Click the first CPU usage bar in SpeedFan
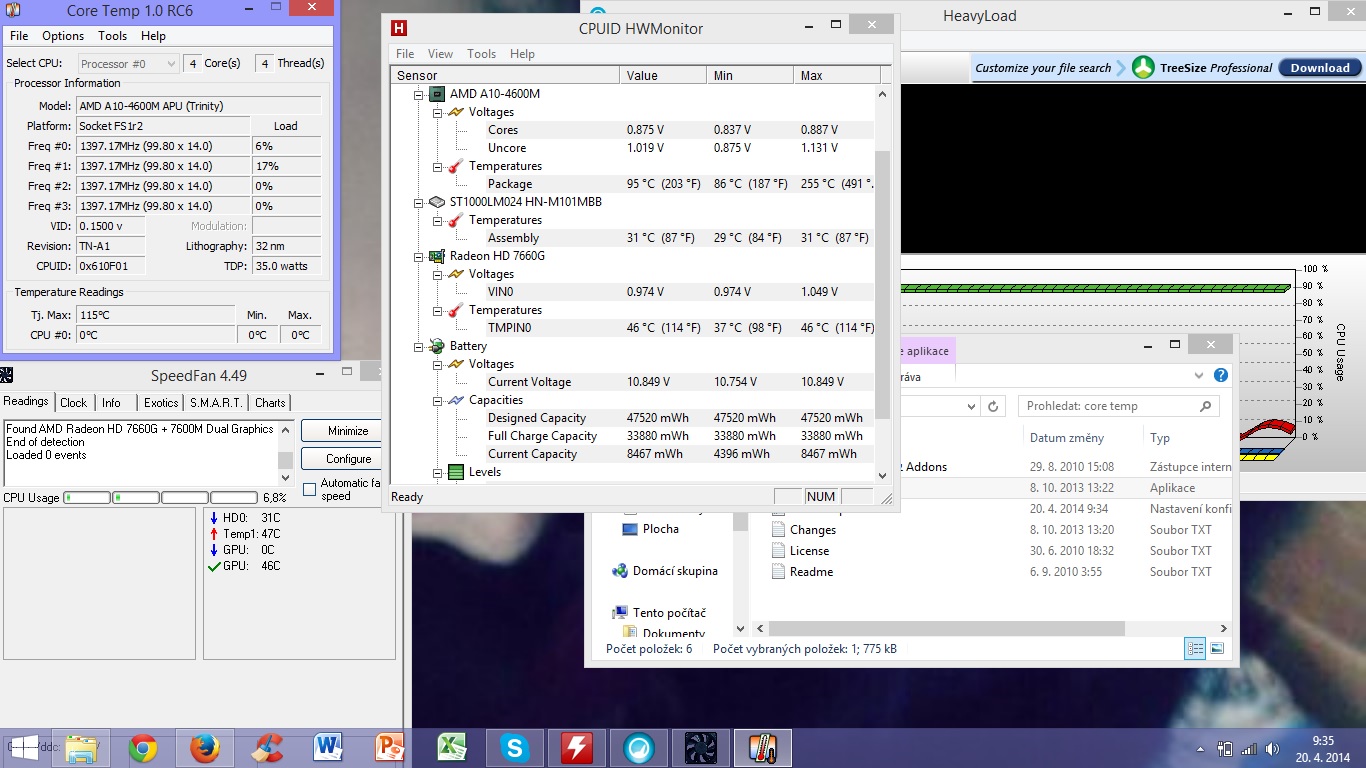This screenshot has height=768, width=1366. (x=87, y=497)
